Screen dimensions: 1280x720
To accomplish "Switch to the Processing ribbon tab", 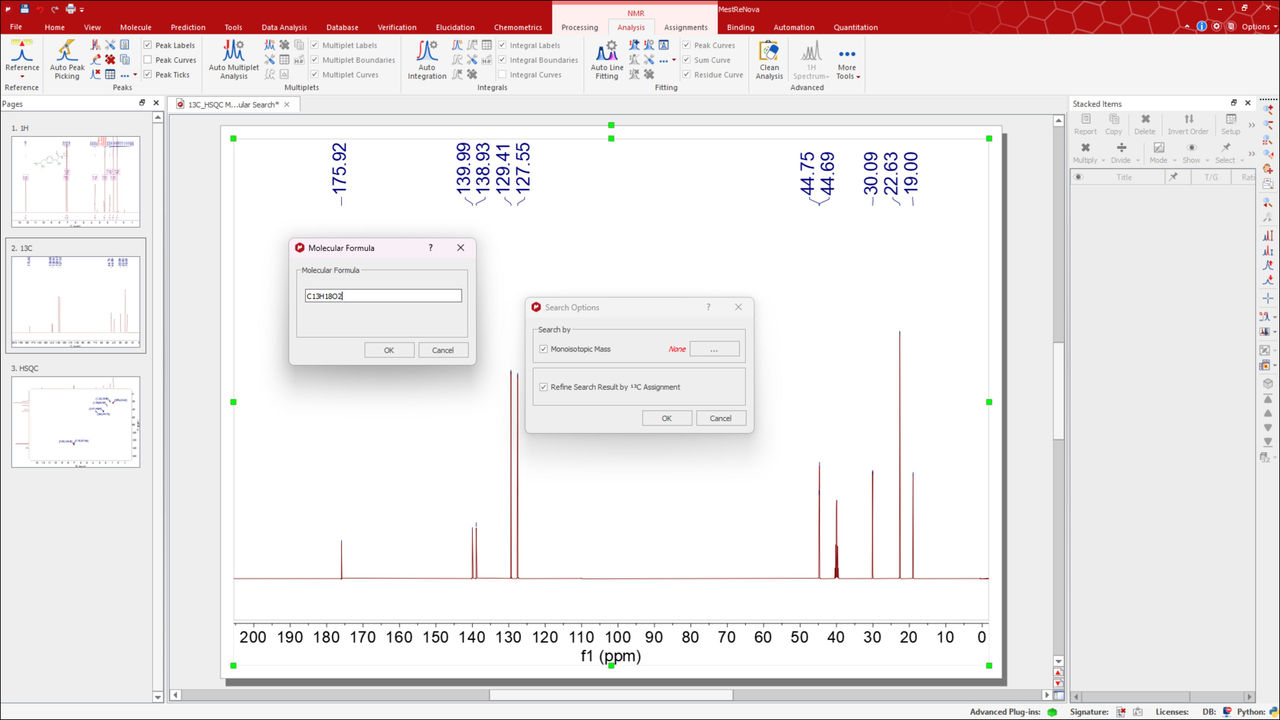I will point(579,27).
